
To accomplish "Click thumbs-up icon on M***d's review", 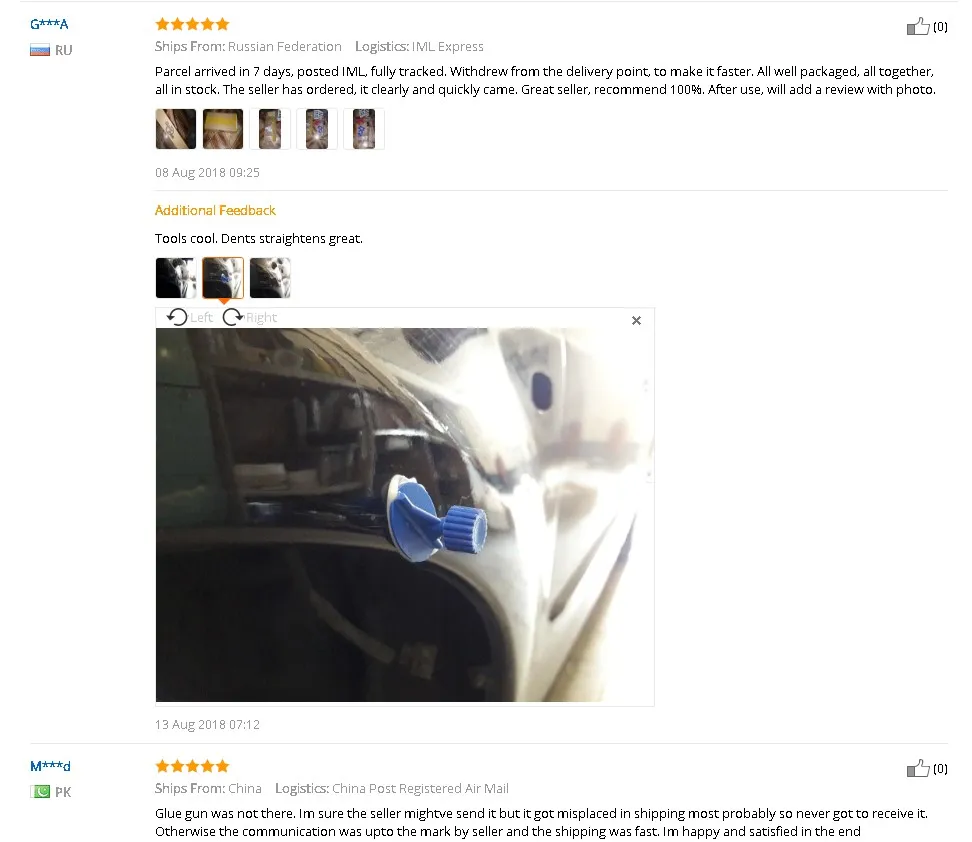I will click(918, 768).
